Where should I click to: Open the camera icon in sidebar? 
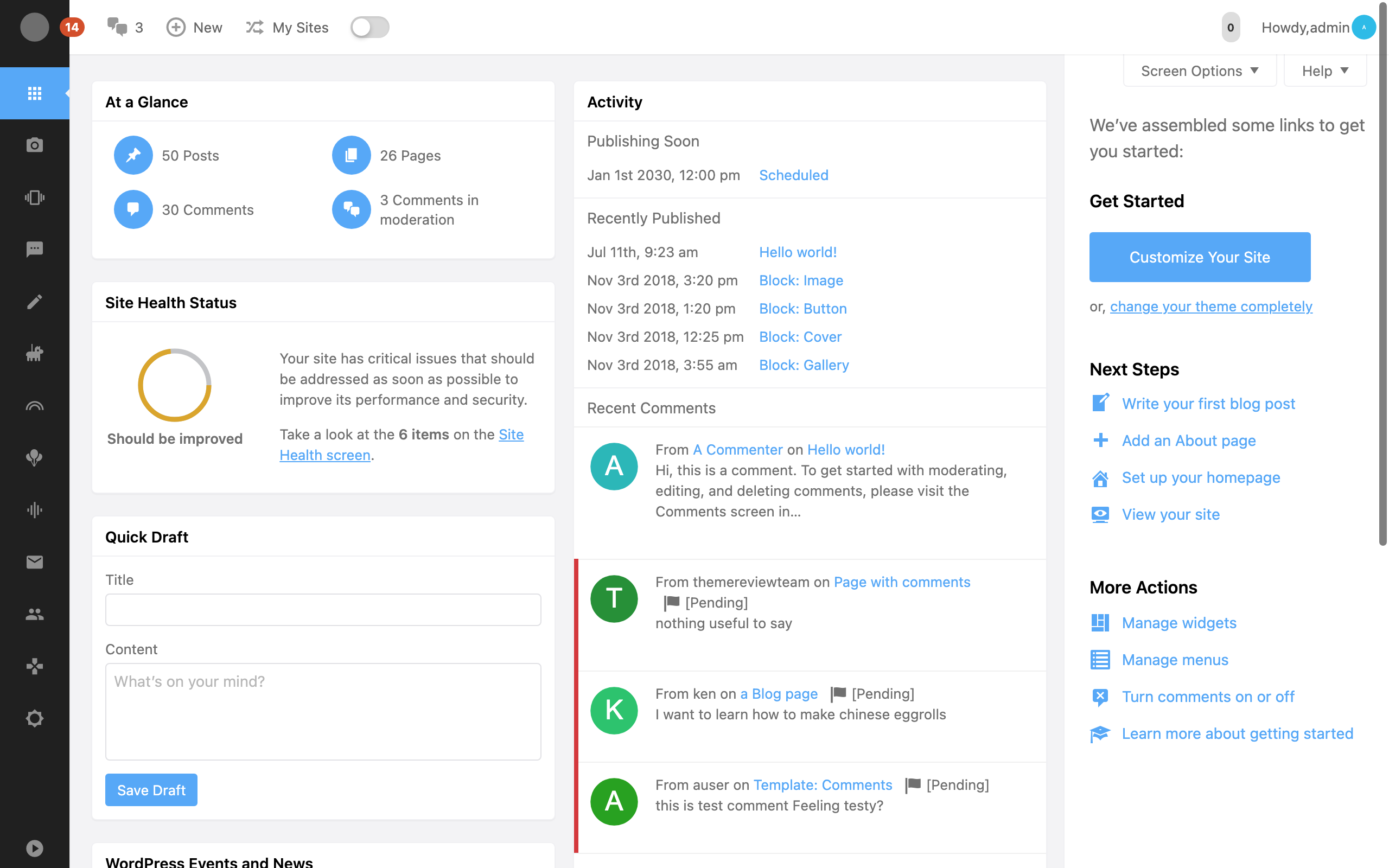tap(34, 145)
